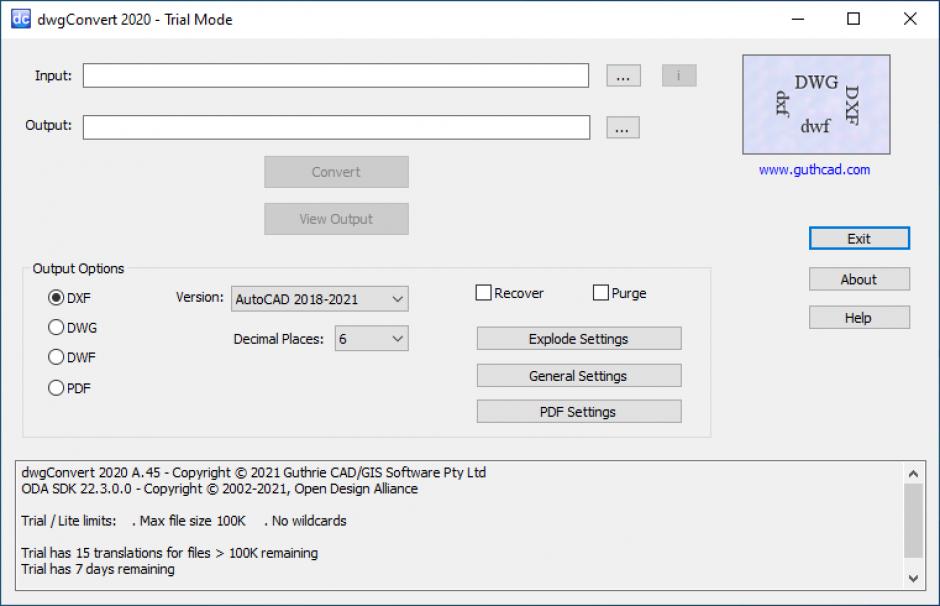
Task: Open PDF Settings
Action: 579,412
